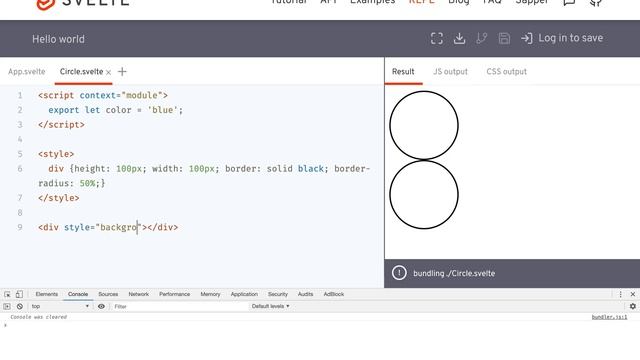Image resolution: width=640 pixels, height=360 pixels.
Task: Click the console Filter input field
Action: (179, 307)
